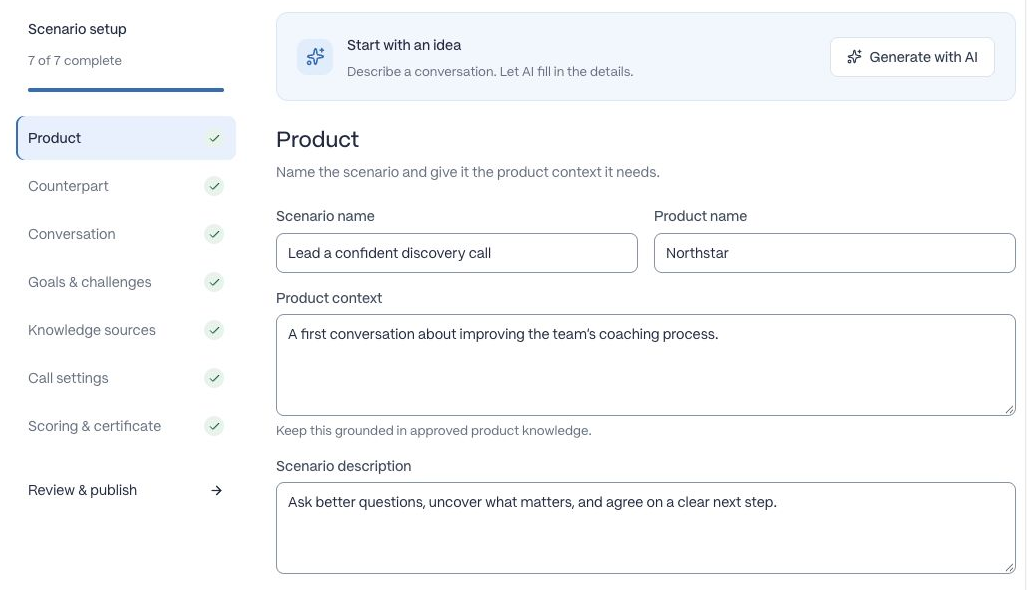Open the Product step in the sidebar
1027x590 pixels.
click(126, 138)
